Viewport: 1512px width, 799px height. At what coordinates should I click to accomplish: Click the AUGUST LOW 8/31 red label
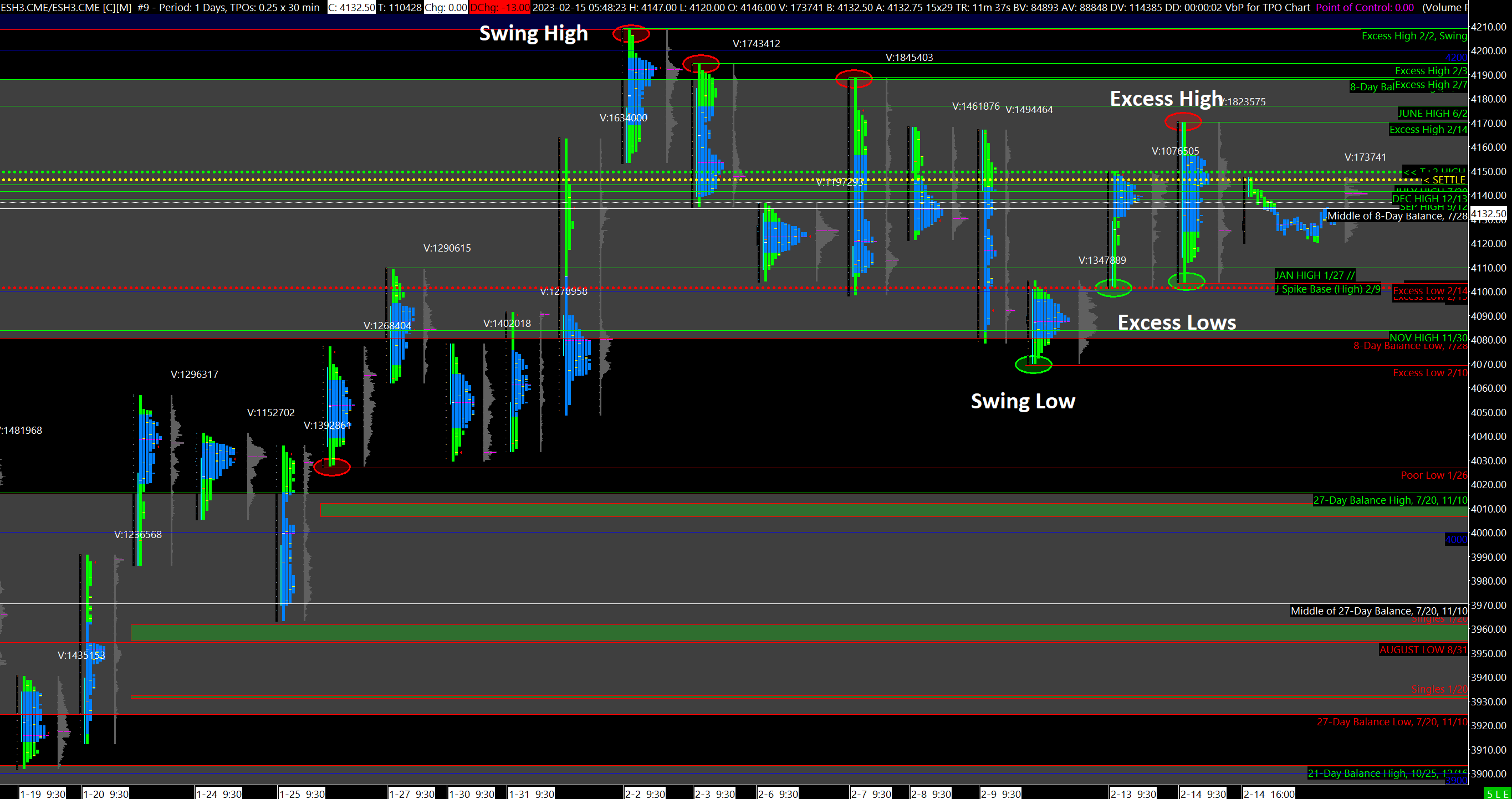click(1423, 649)
